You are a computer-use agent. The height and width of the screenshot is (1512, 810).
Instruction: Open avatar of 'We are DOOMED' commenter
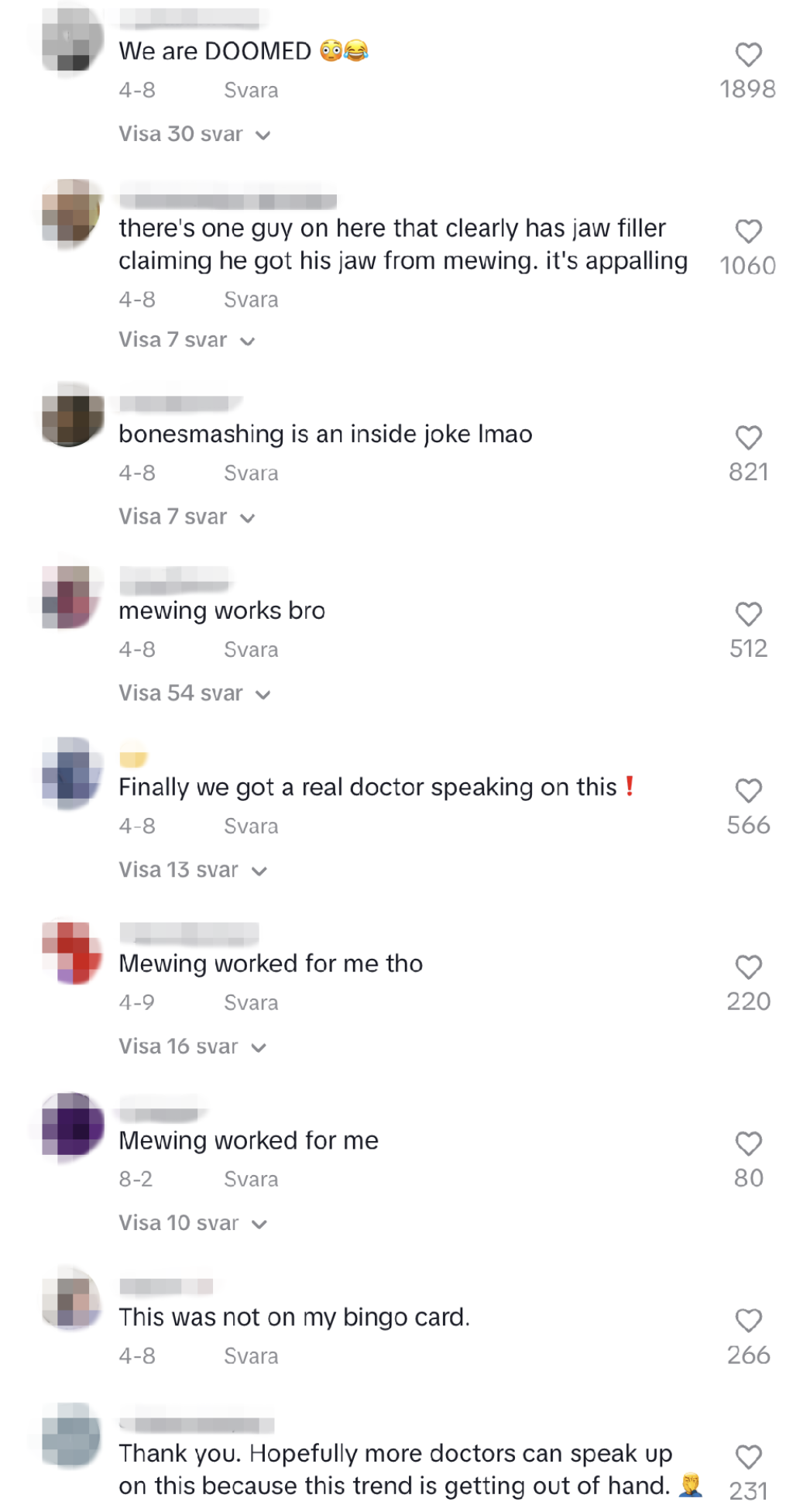tap(72, 37)
